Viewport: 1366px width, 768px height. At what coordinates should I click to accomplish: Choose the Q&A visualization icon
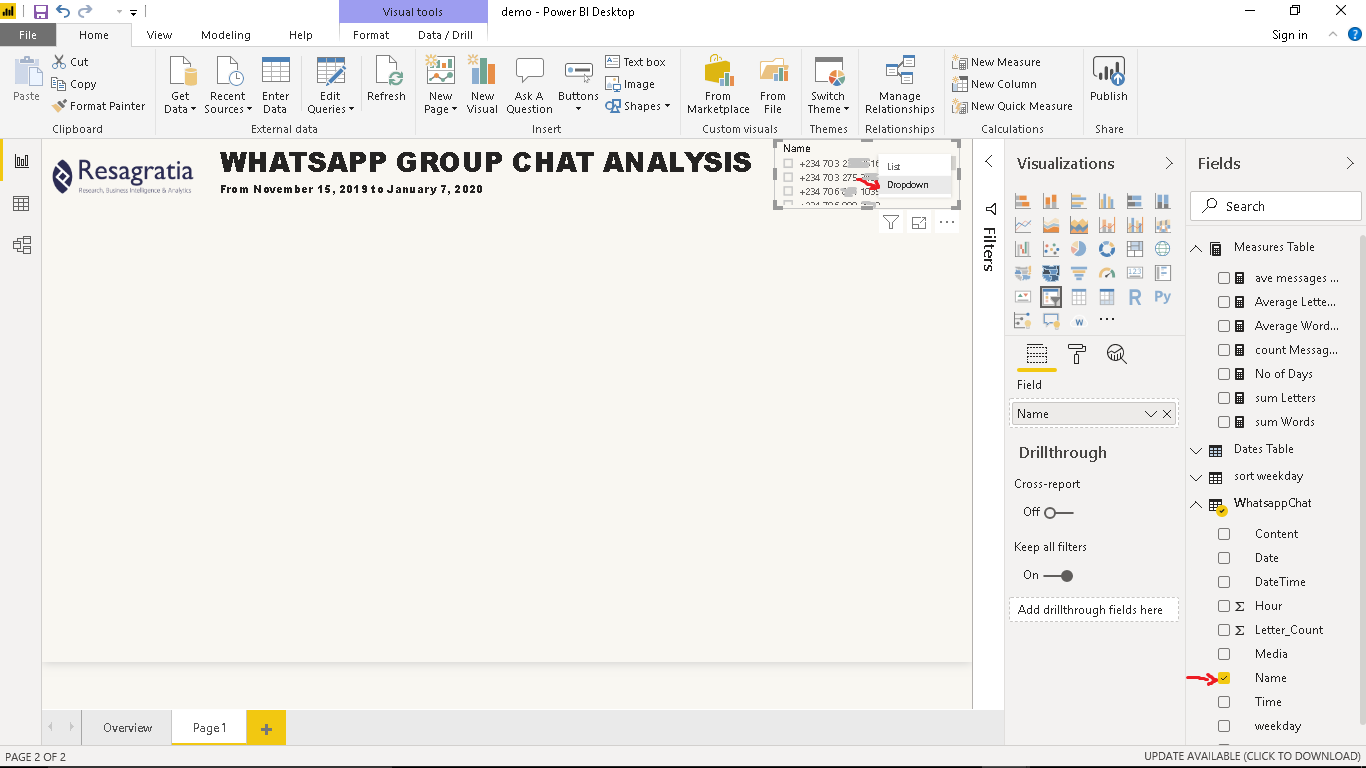1050,321
